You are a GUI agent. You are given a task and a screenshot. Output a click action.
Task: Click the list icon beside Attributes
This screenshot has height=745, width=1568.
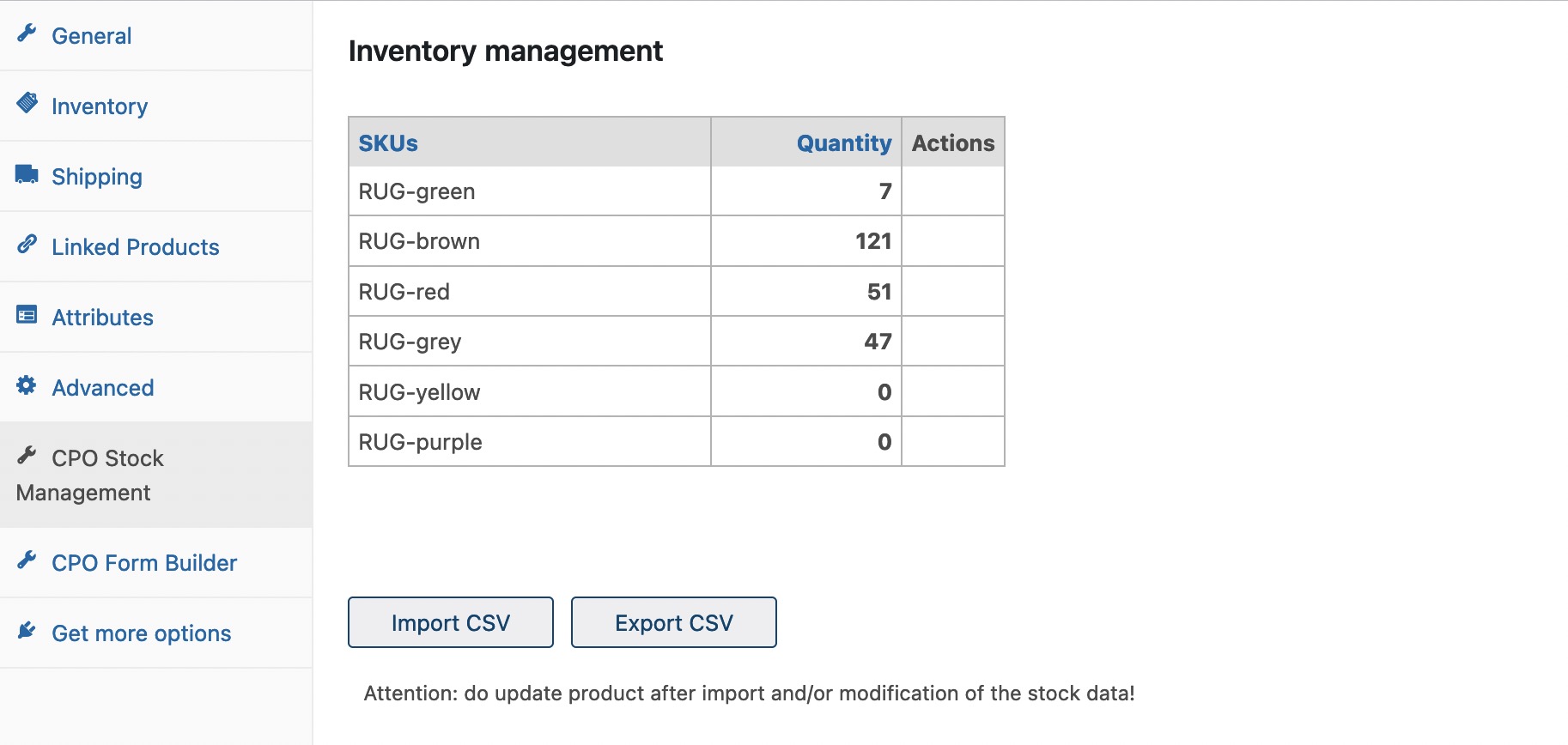27,315
